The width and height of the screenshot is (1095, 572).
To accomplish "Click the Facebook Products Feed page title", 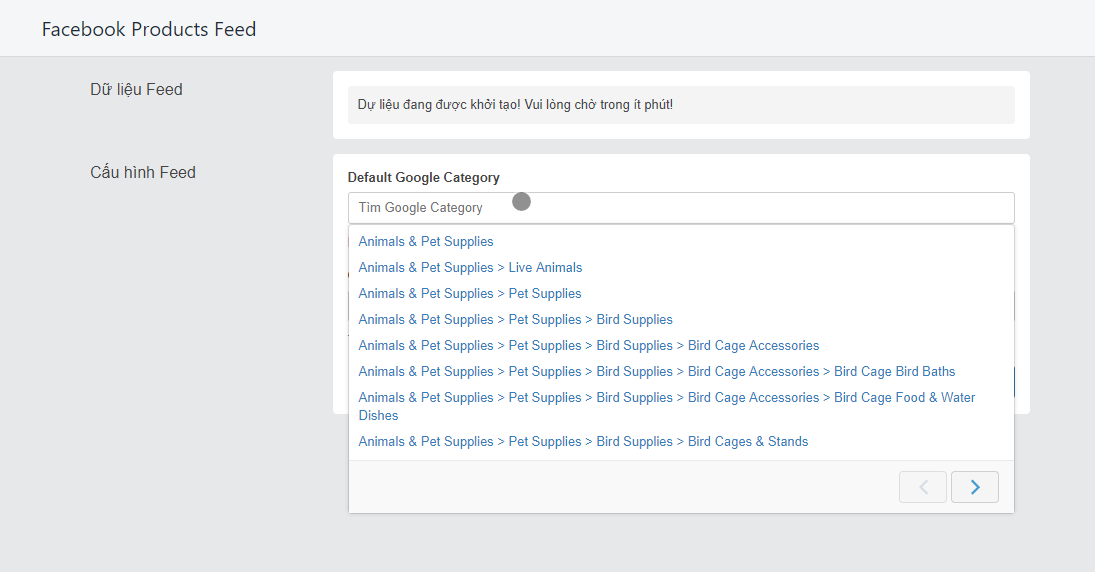I will [x=149, y=29].
